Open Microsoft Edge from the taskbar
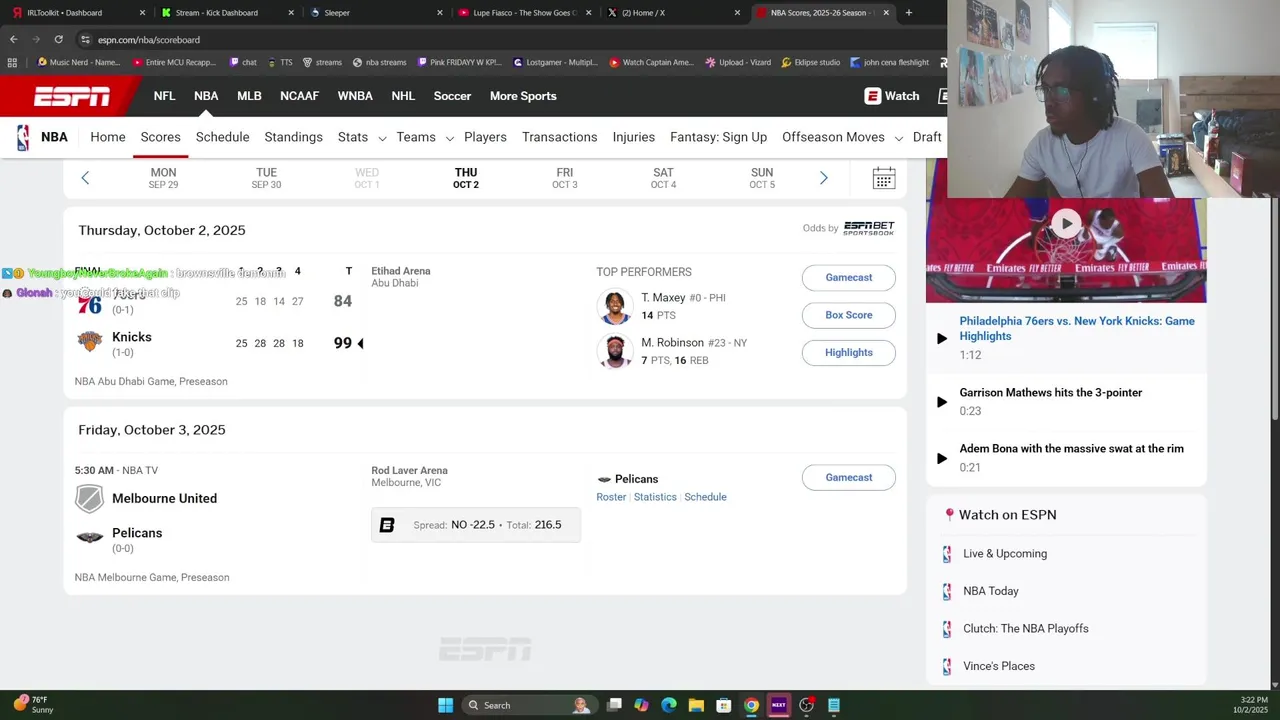The image size is (1280, 720). pos(669,705)
